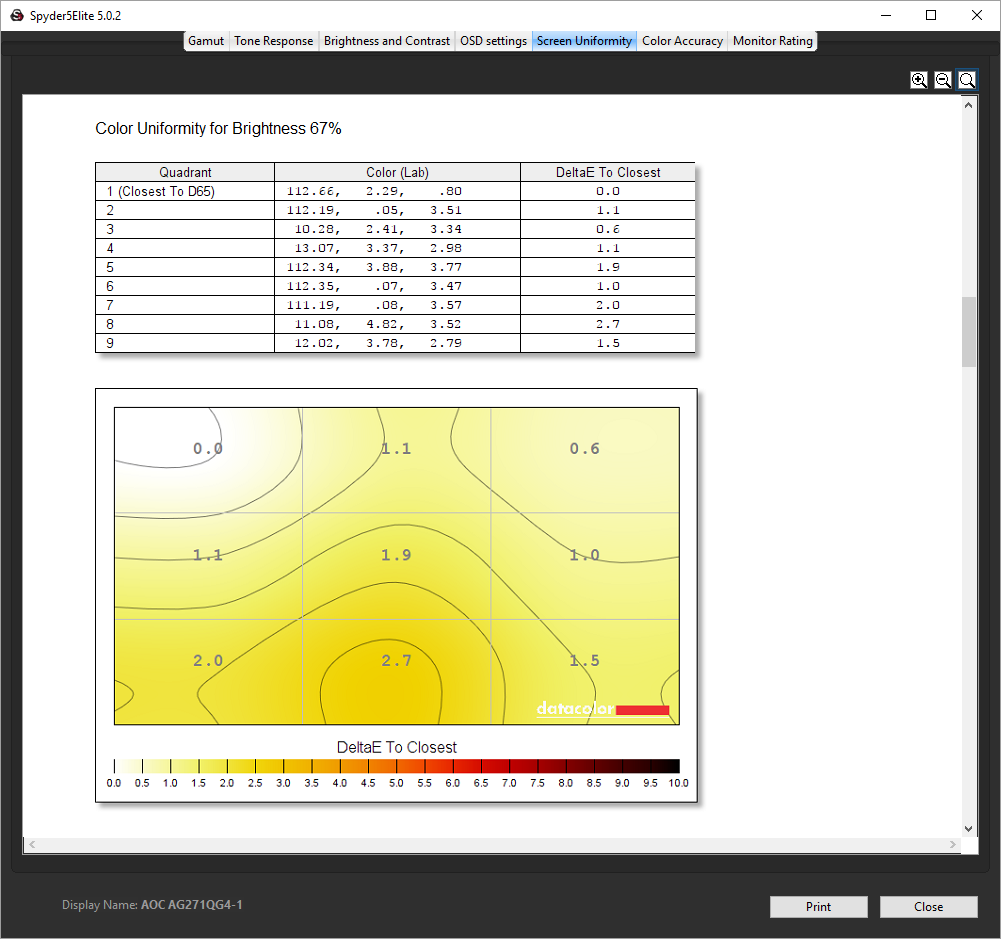Open the Gamut tab
Image resolution: width=1001 pixels, height=939 pixels.
[206, 41]
